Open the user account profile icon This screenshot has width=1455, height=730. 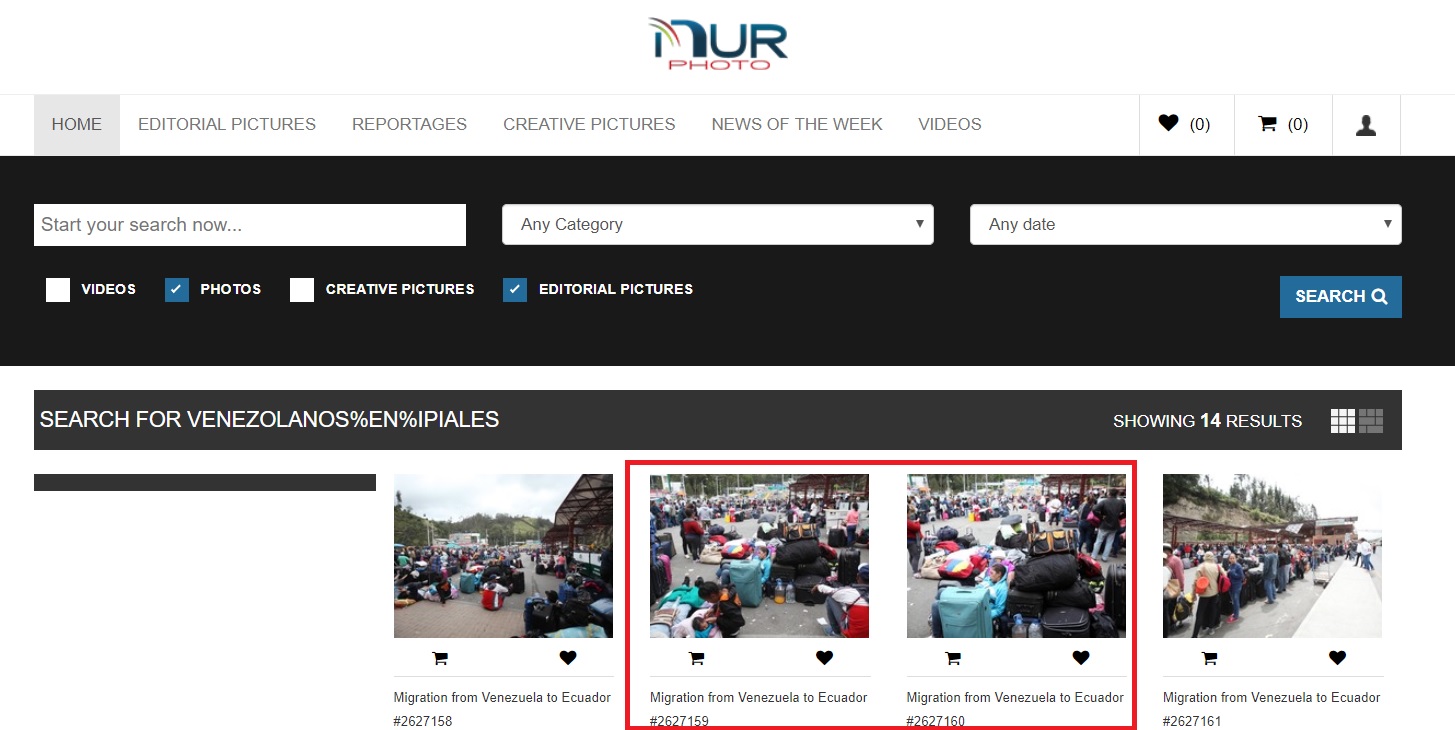1365,125
